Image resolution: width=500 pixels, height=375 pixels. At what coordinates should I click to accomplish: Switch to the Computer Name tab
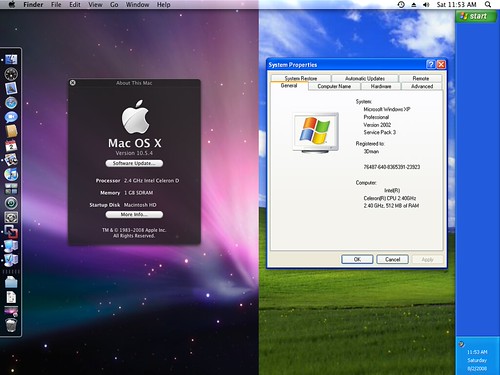pyautogui.click(x=334, y=86)
